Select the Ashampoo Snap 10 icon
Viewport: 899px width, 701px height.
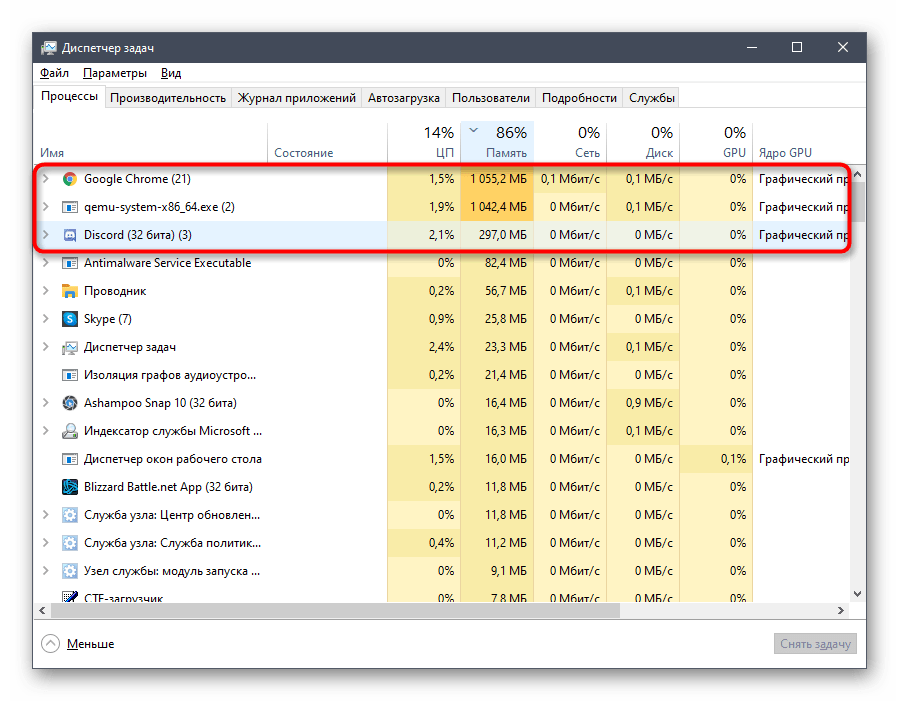(70, 403)
